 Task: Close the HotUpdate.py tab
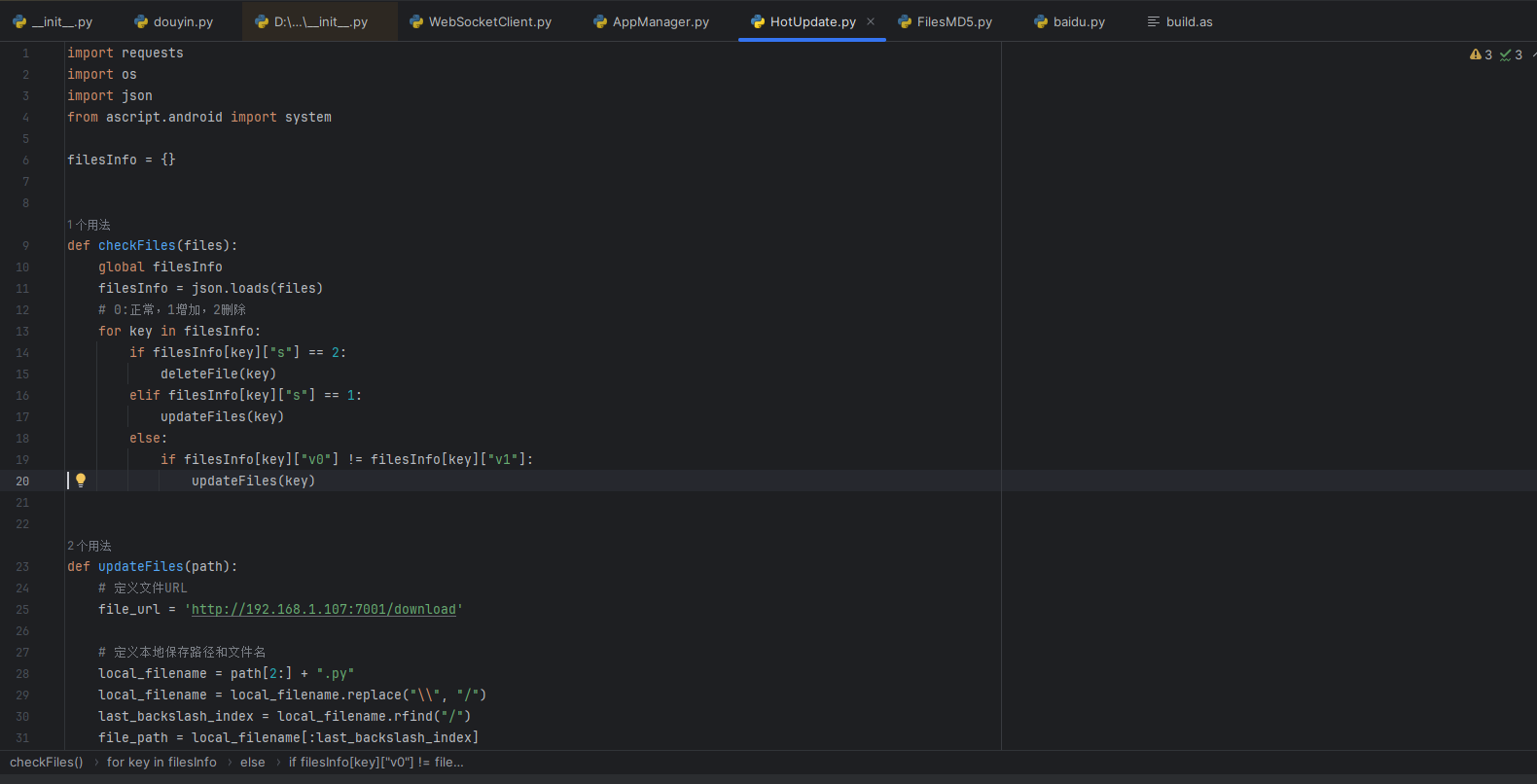click(871, 21)
